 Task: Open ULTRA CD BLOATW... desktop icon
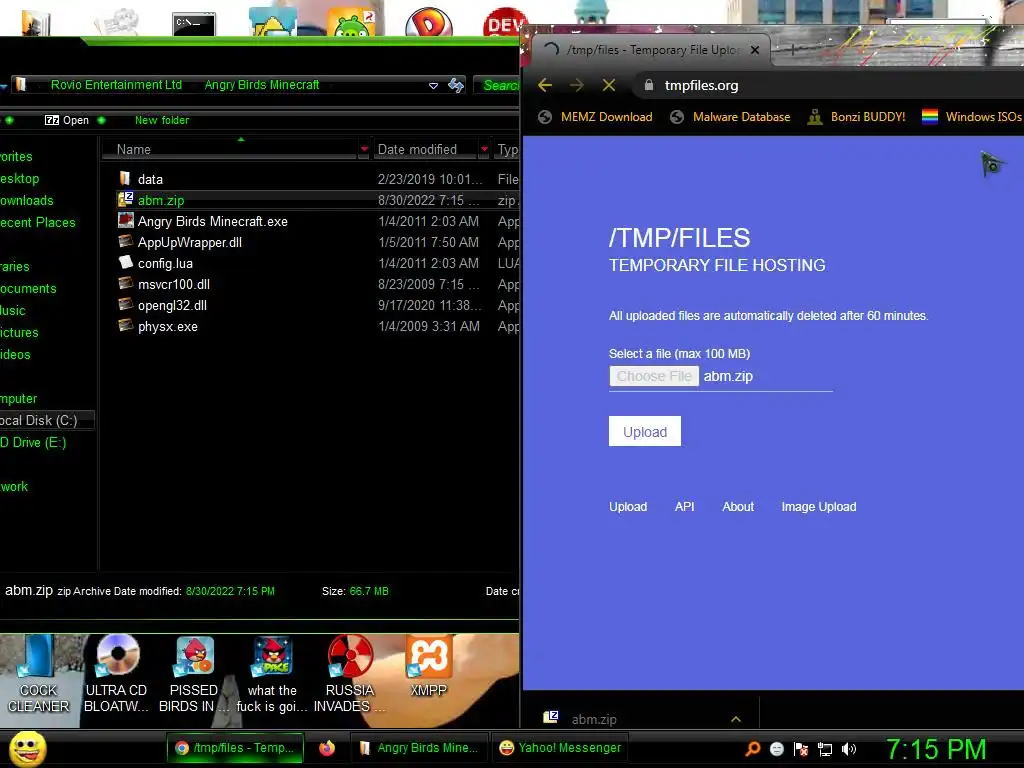[x=116, y=675]
